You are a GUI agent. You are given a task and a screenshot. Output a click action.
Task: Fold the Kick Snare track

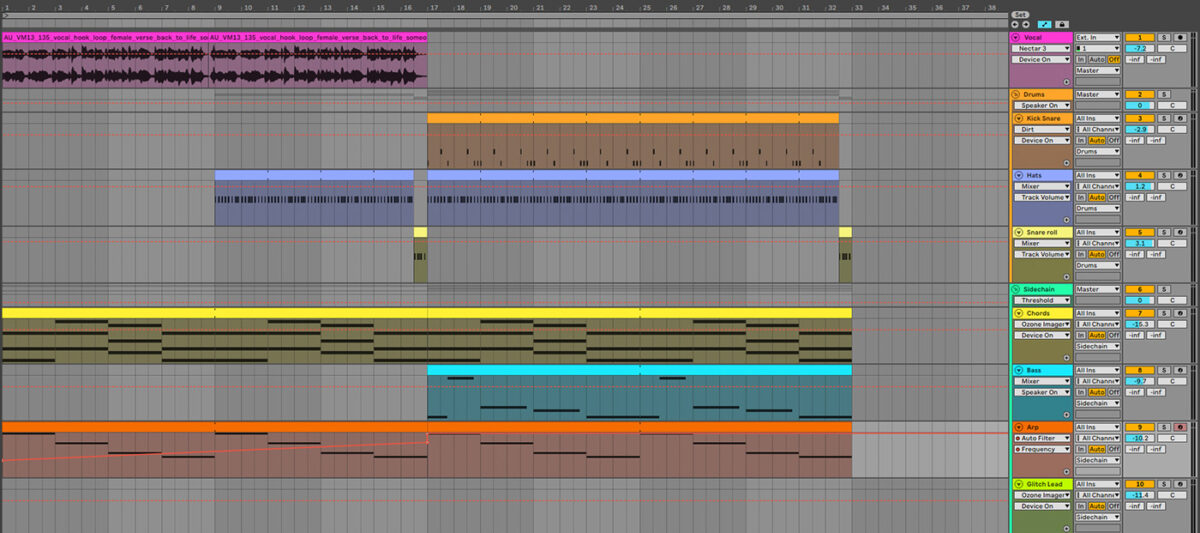(x=1019, y=118)
